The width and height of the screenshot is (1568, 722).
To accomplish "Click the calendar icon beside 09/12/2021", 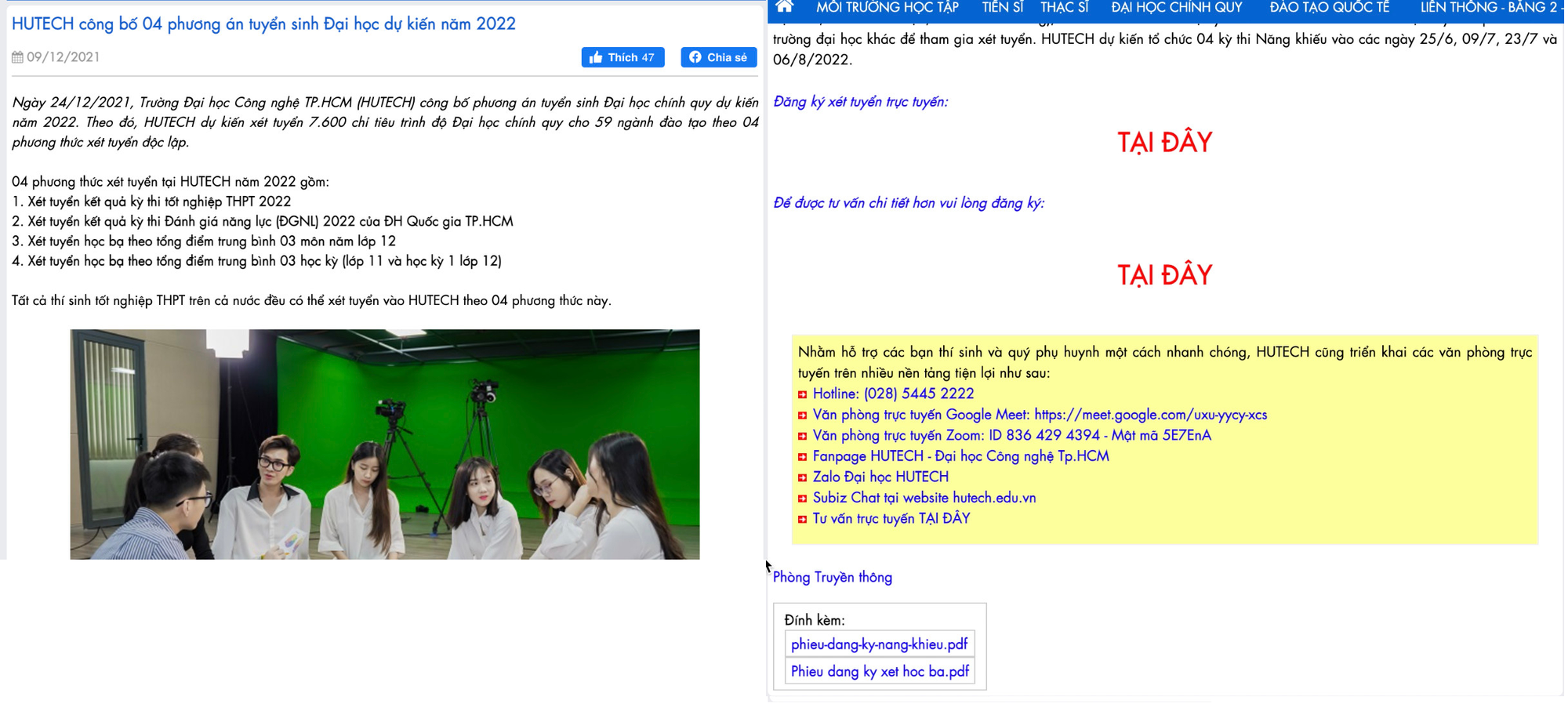I will pyautogui.click(x=17, y=57).
